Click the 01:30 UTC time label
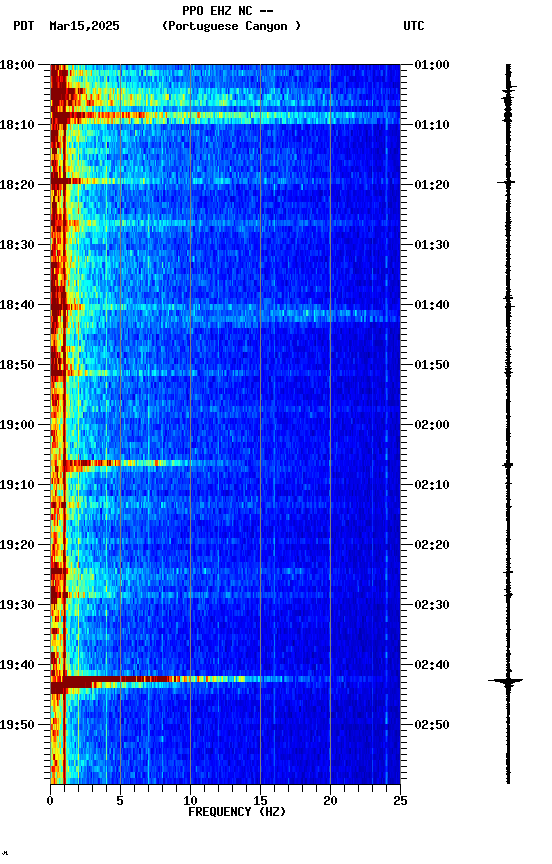 (432, 245)
